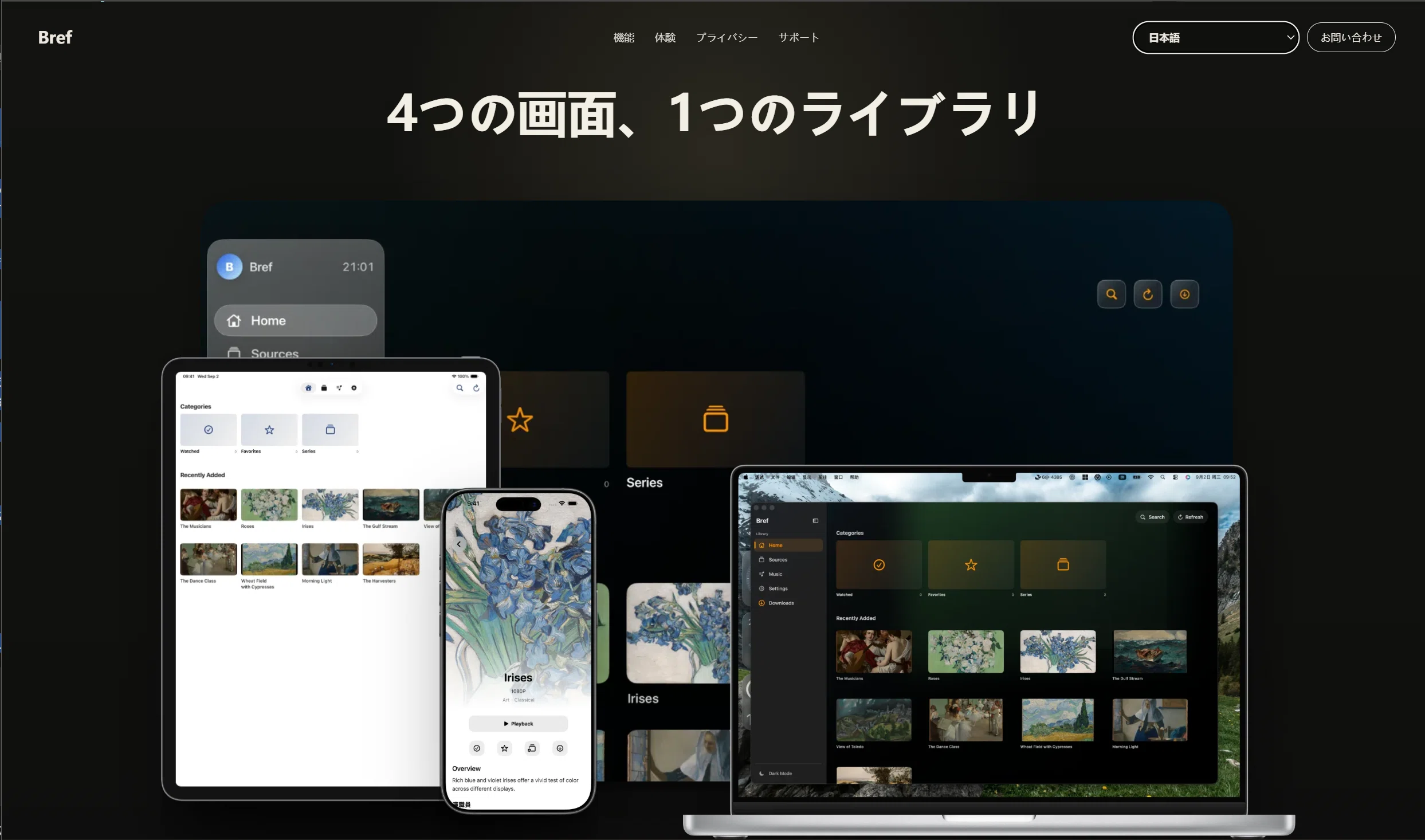Click the Refresh button in the MacBook app
1425x840 pixels.
point(1190,517)
